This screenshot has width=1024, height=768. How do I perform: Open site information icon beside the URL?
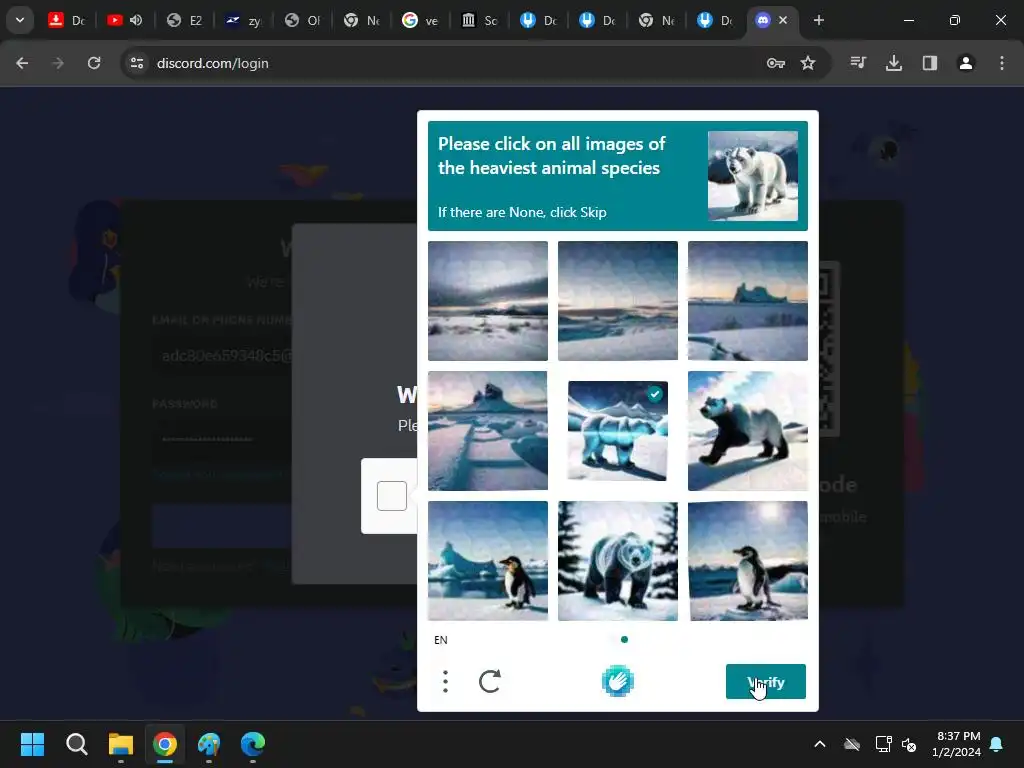point(137,63)
